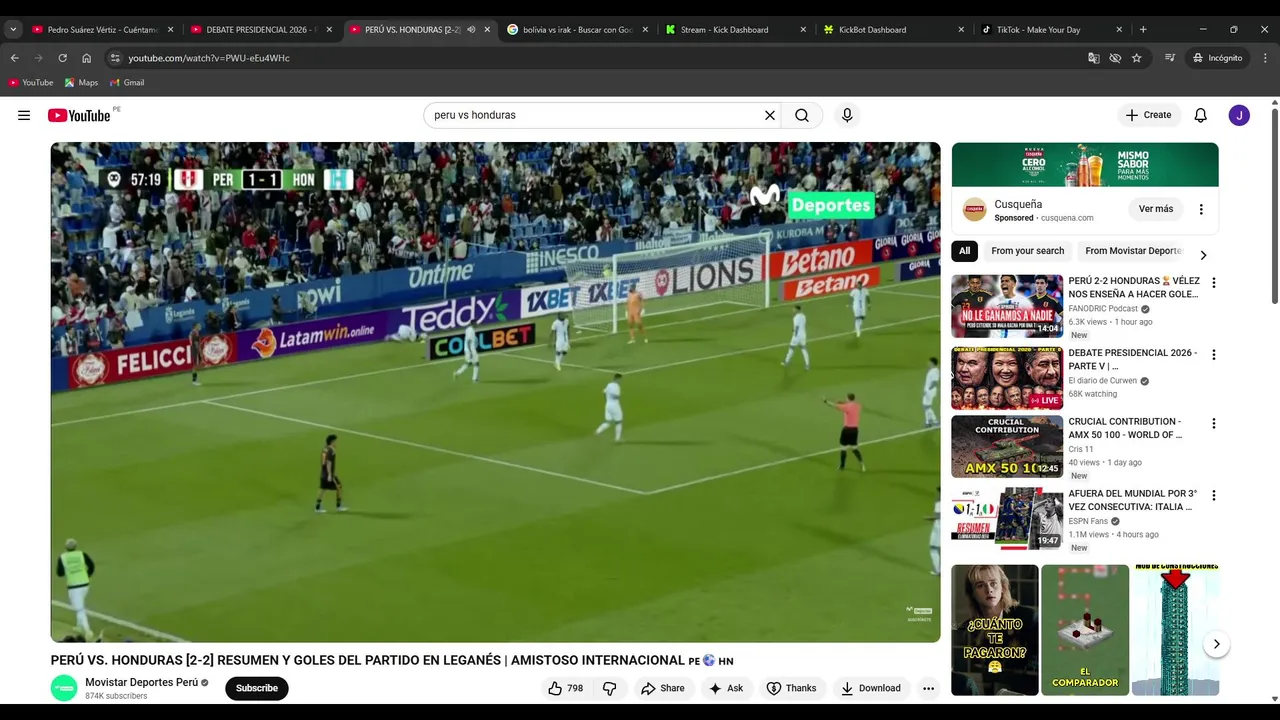Mute the Perú vs. Honduras tab audio
The width and height of the screenshot is (1280, 720).
tap(471, 30)
